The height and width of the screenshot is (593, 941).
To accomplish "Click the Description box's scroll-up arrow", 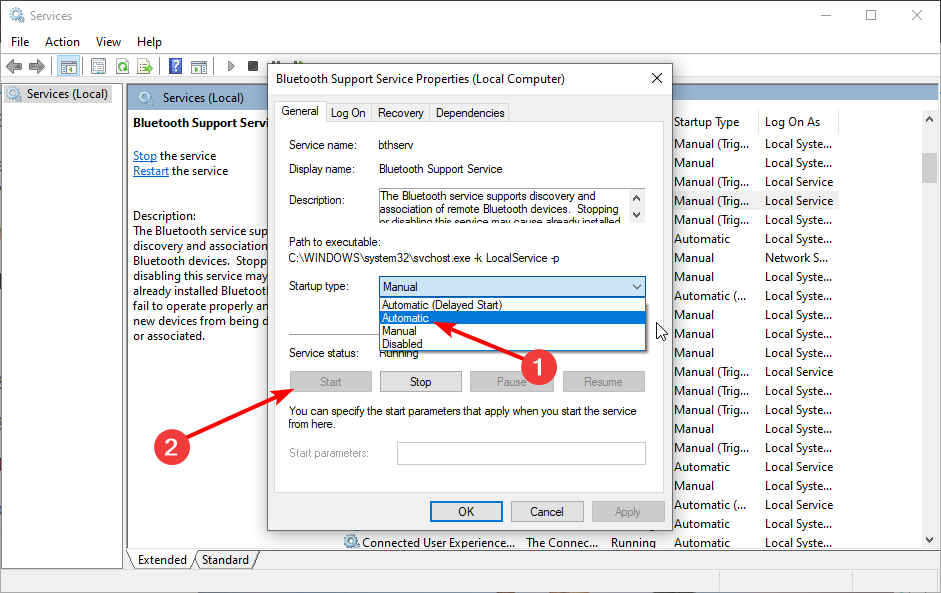I will [637, 197].
